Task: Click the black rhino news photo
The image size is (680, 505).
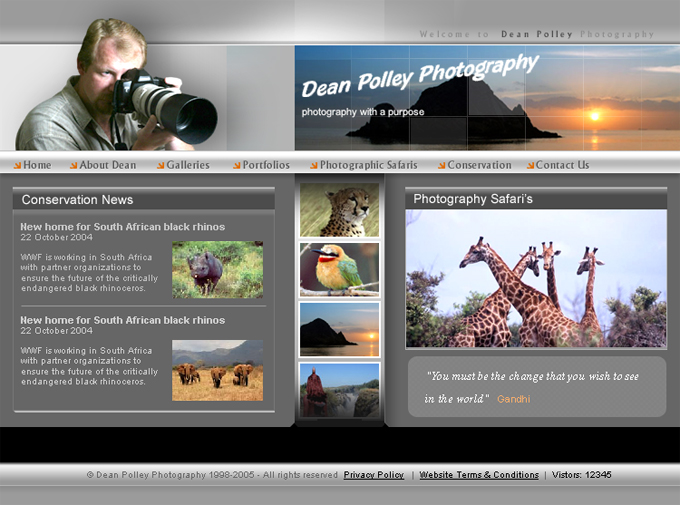Action: click(x=217, y=269)
